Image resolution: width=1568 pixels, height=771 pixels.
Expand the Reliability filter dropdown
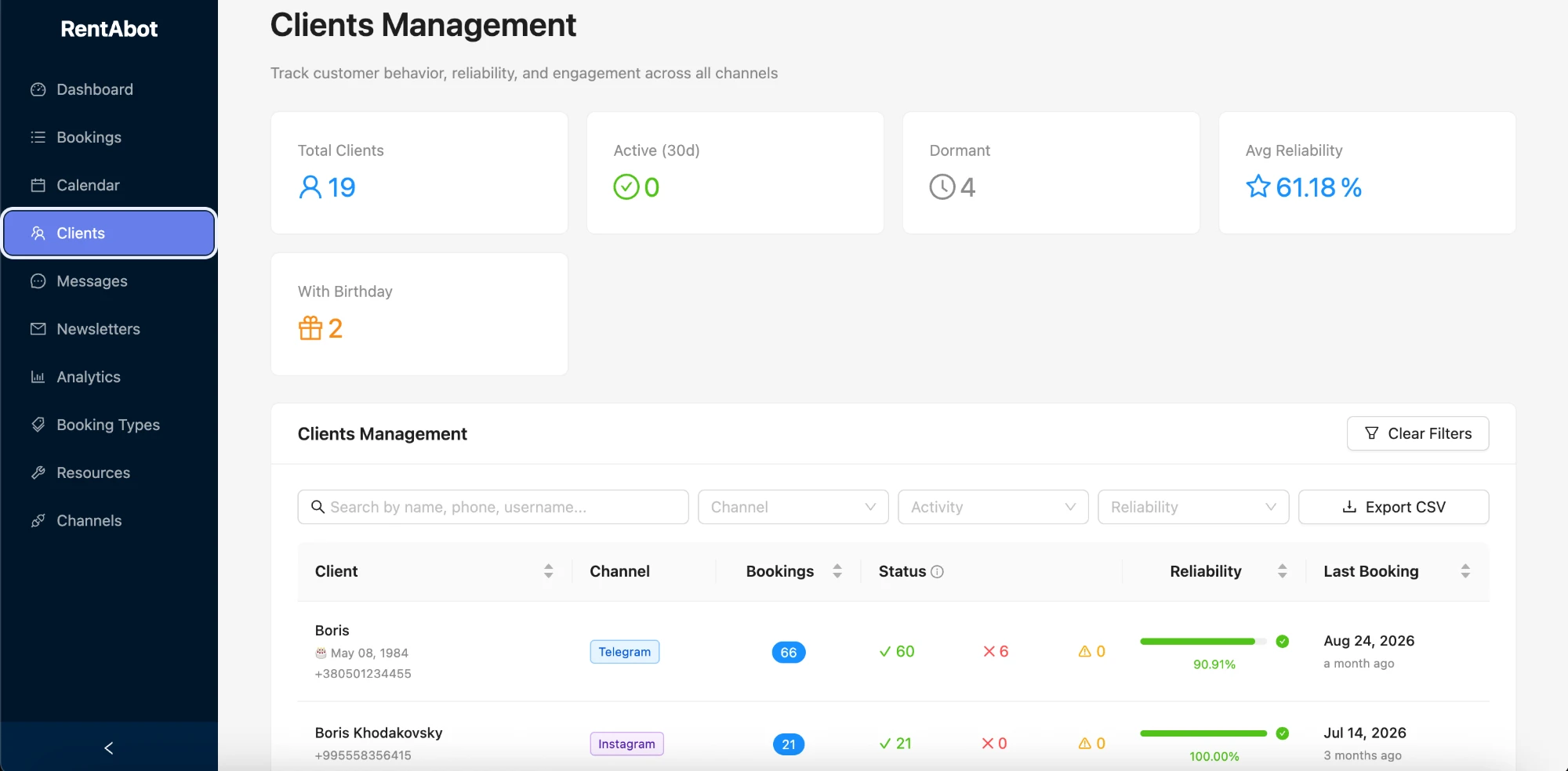(x=1193, y=507)
